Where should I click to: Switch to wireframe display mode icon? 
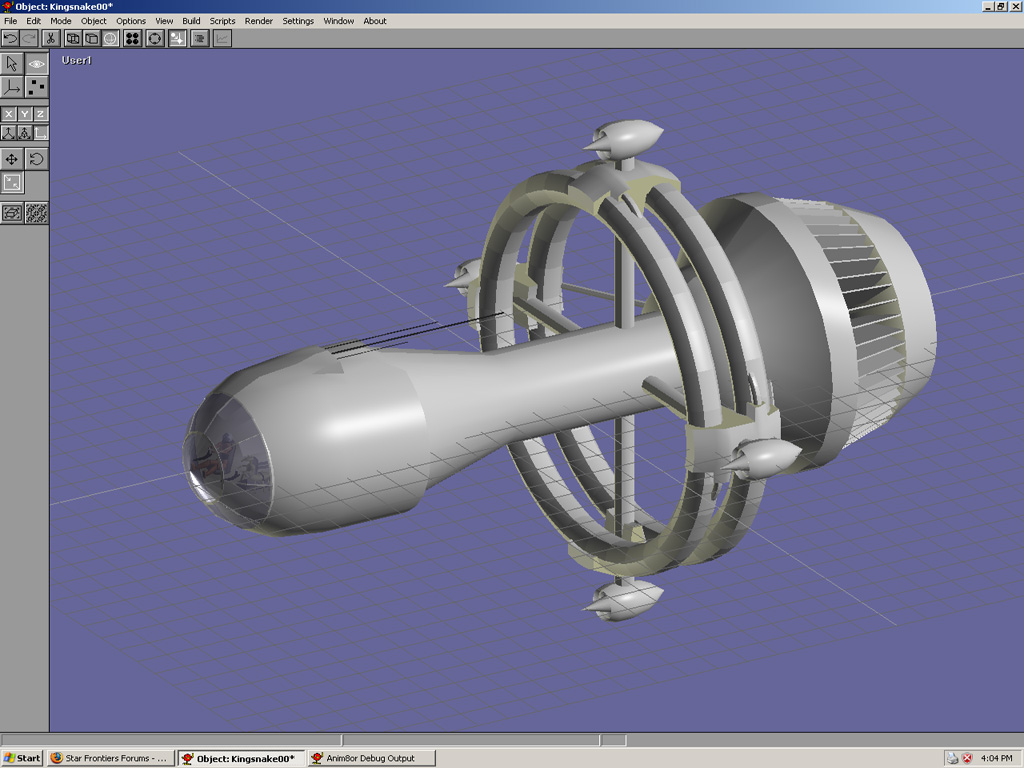tap(73, 39)
